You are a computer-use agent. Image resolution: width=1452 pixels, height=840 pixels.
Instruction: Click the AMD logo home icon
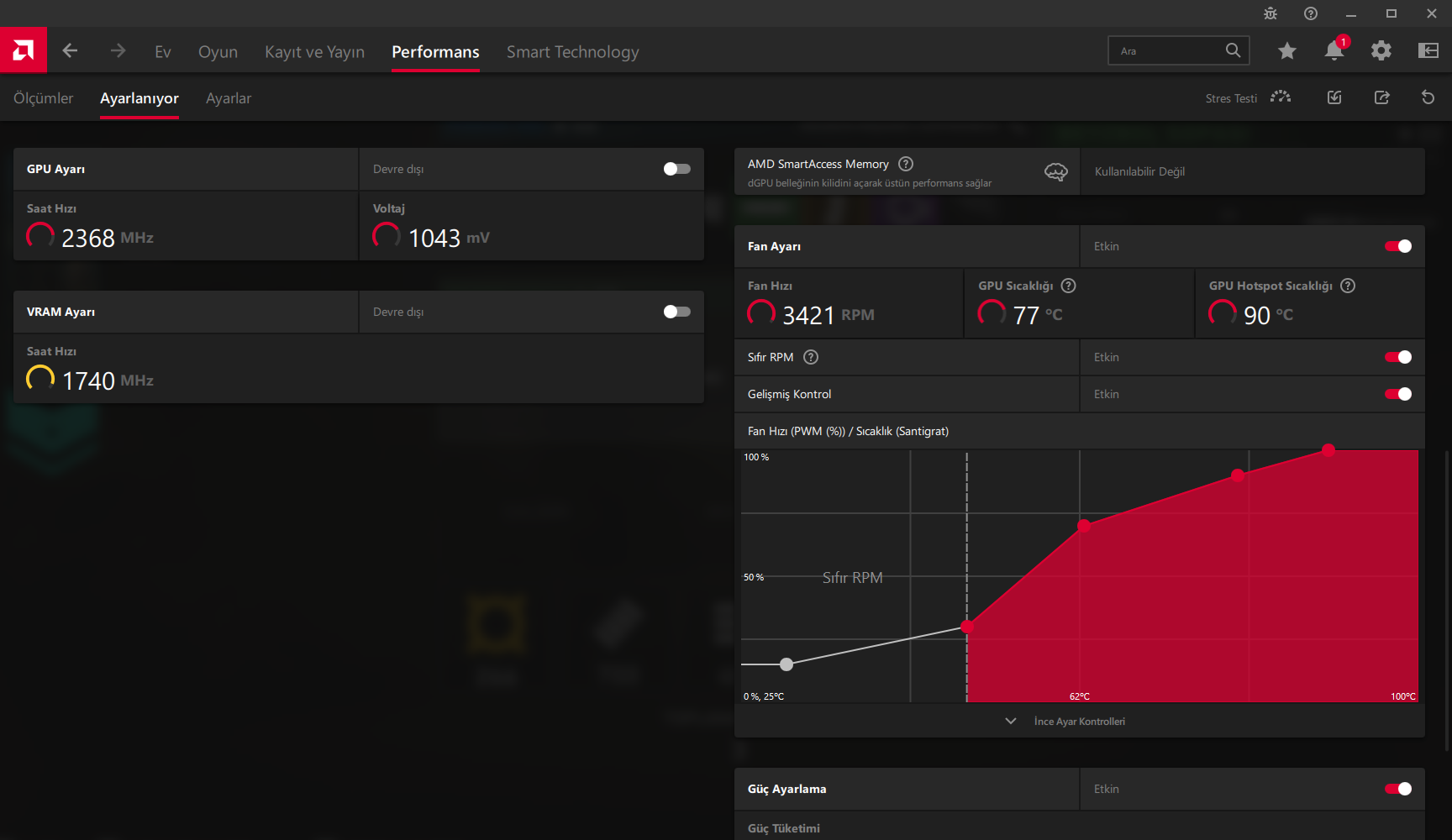tap(24, 50)
